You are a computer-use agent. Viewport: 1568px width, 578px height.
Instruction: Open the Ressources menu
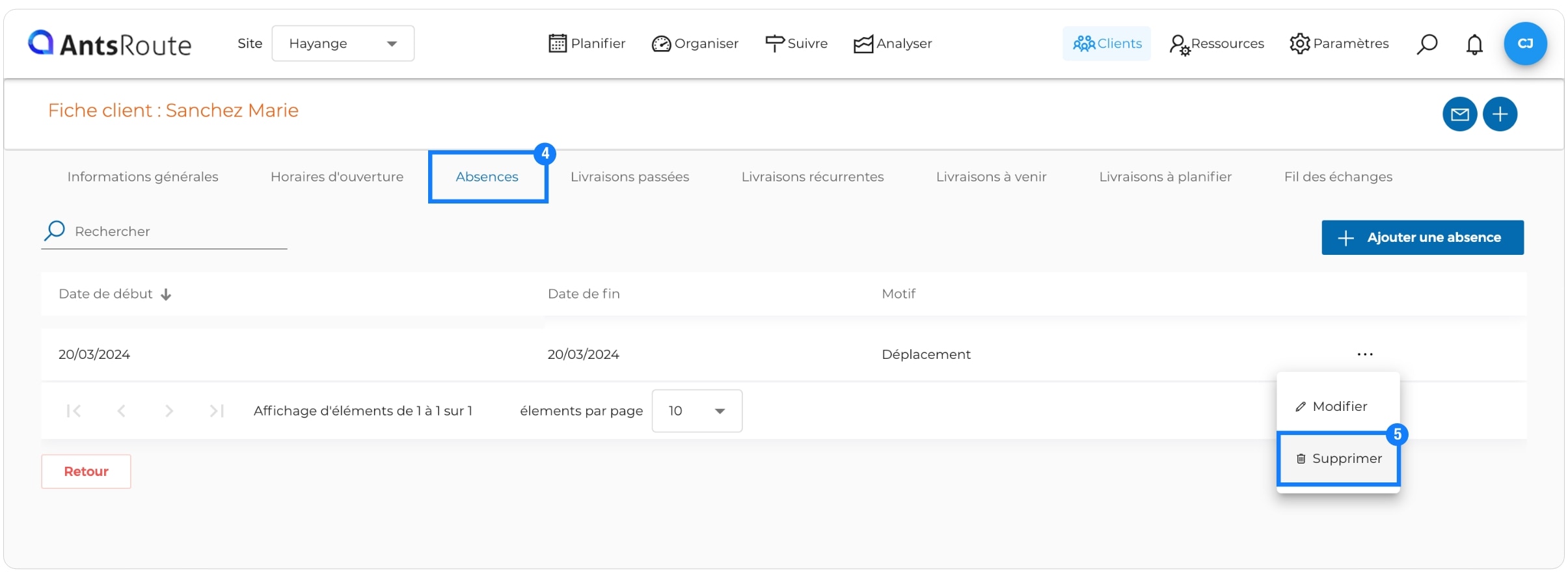pyautogui.click(x=1217, y=44)
